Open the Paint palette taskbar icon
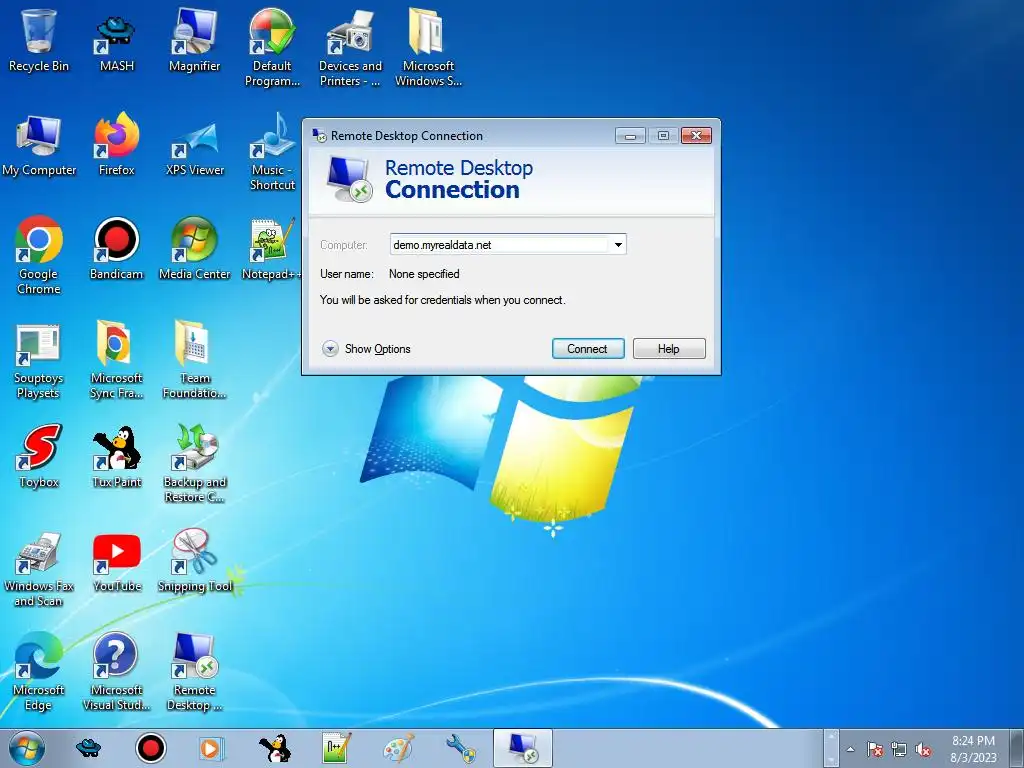 coord(398,748)
